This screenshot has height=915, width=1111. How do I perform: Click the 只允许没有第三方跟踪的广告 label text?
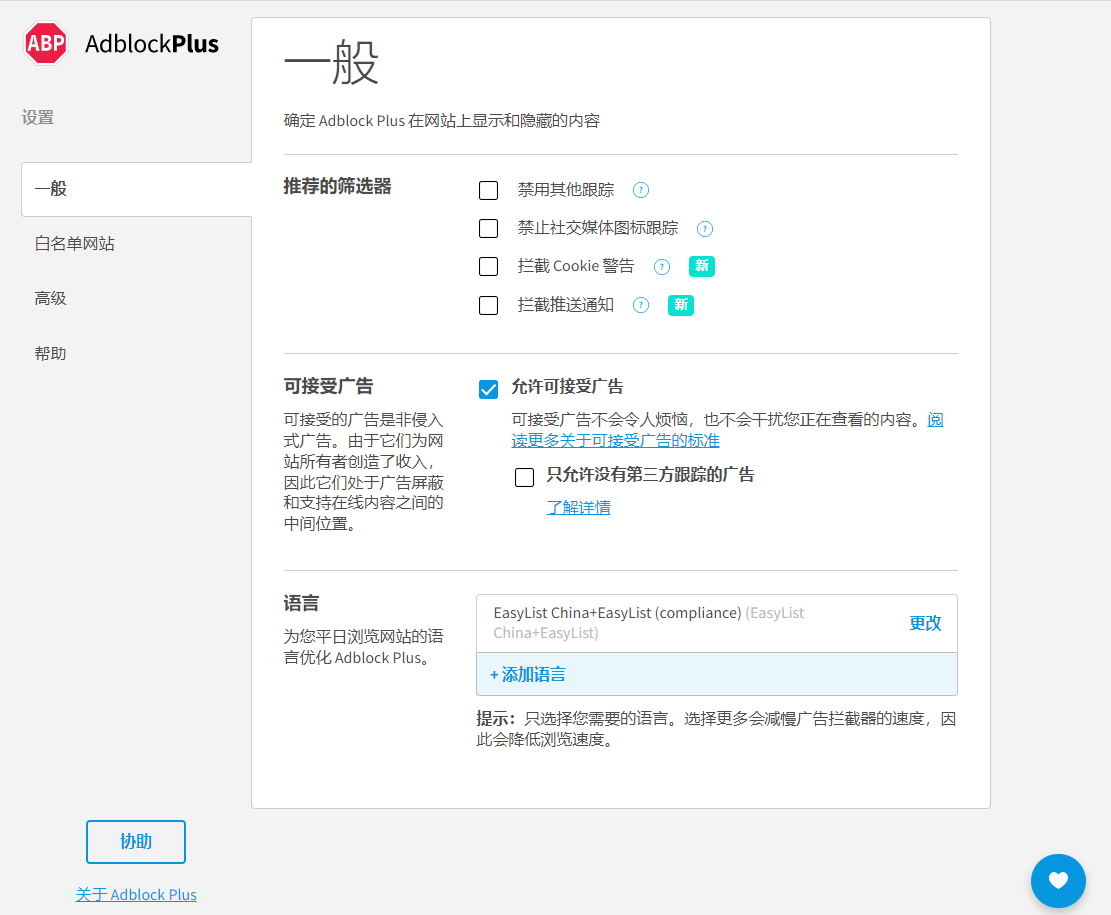click(650, 475)
